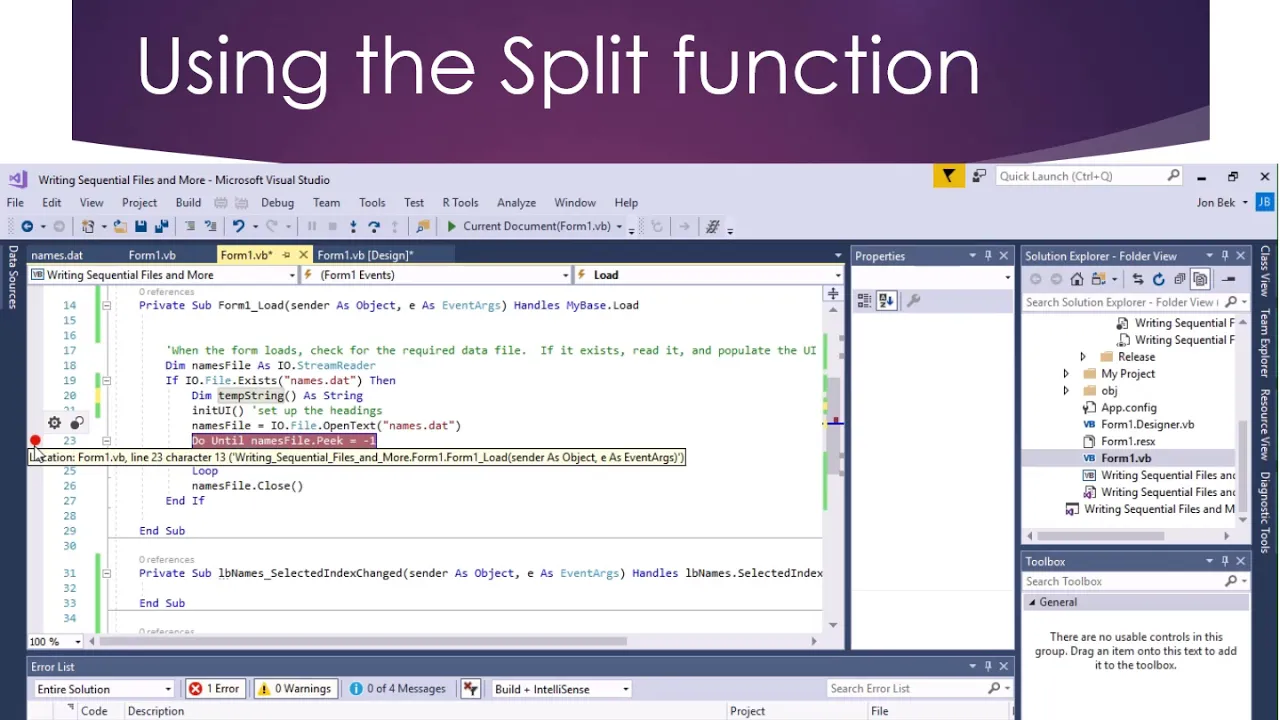
Task: Click the Save All toolbar icon
Action: tap(161, 227)
